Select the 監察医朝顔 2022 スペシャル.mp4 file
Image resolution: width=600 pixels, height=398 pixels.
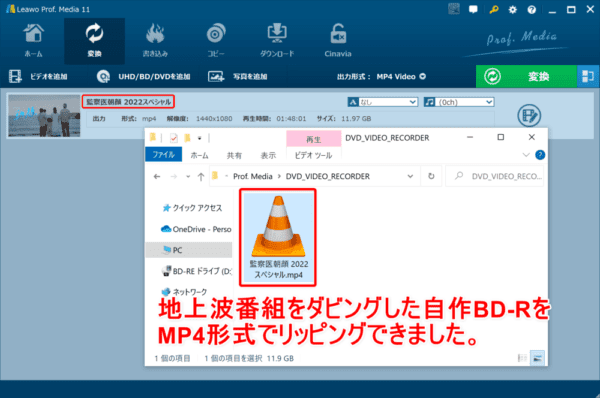click(x=278, y=238)
